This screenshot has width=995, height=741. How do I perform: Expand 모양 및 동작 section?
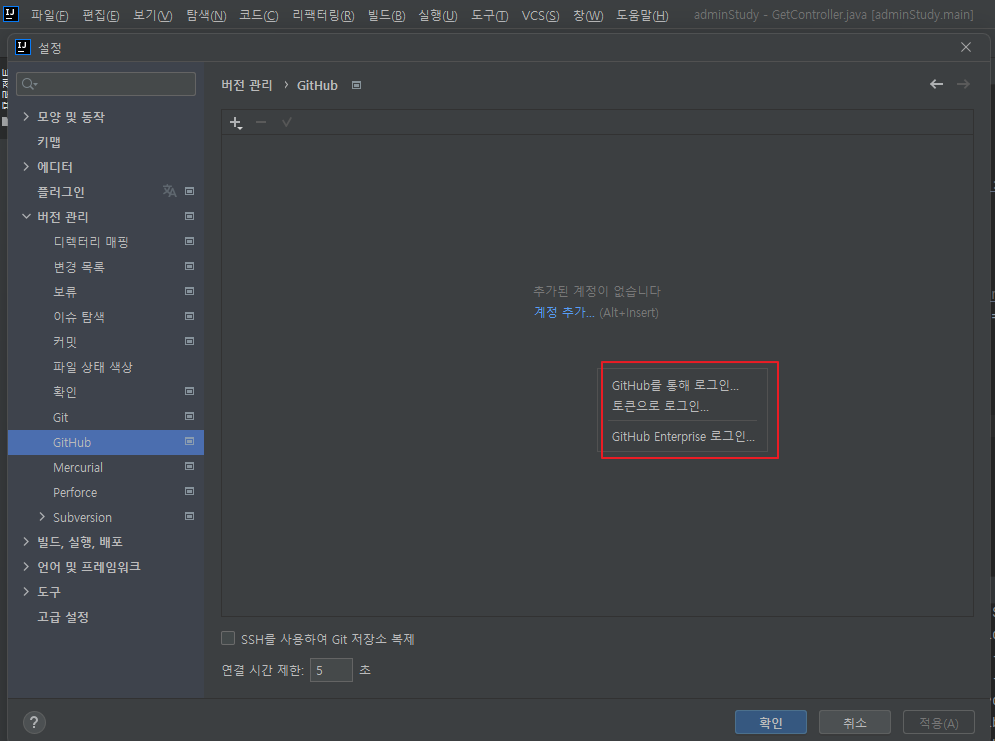point(26,116)
